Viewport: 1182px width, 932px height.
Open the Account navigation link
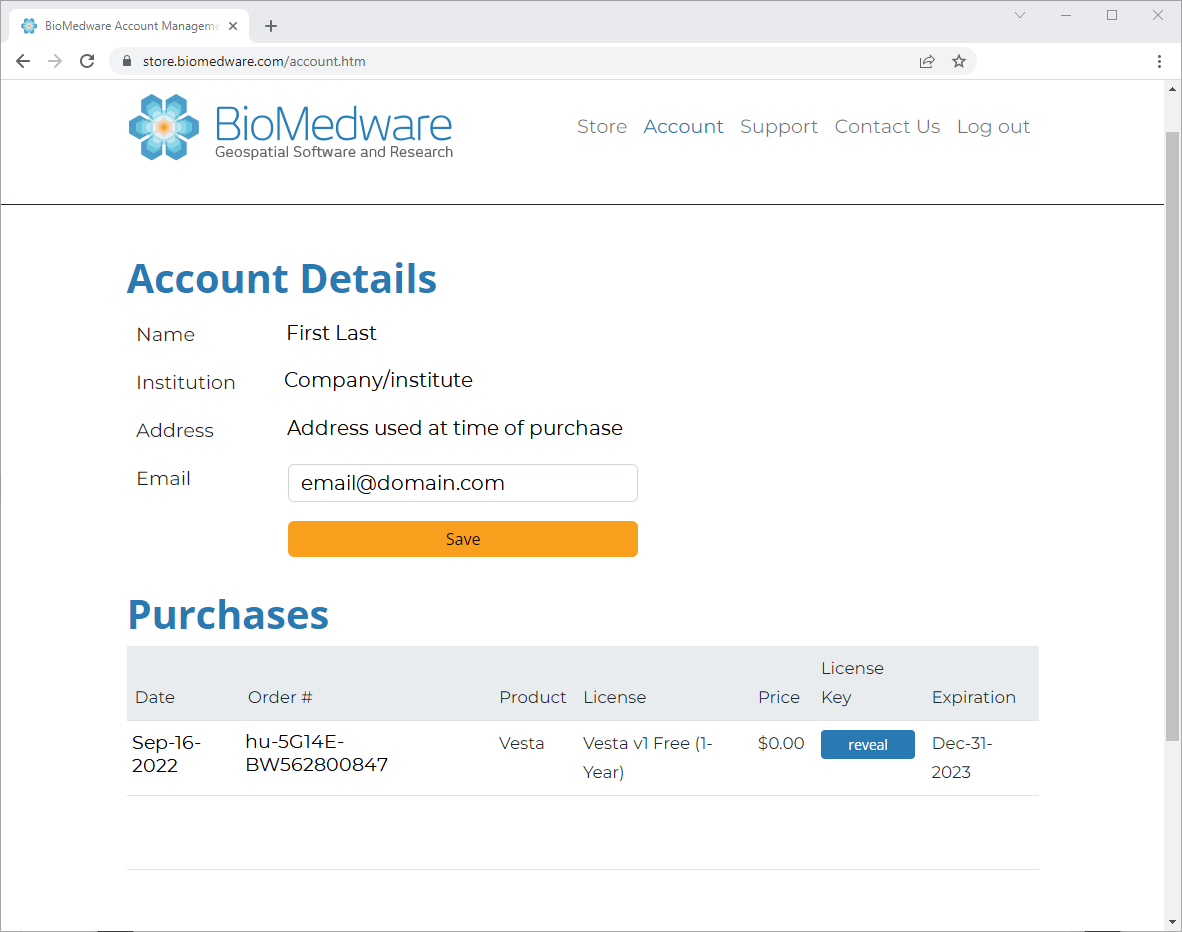683,127
